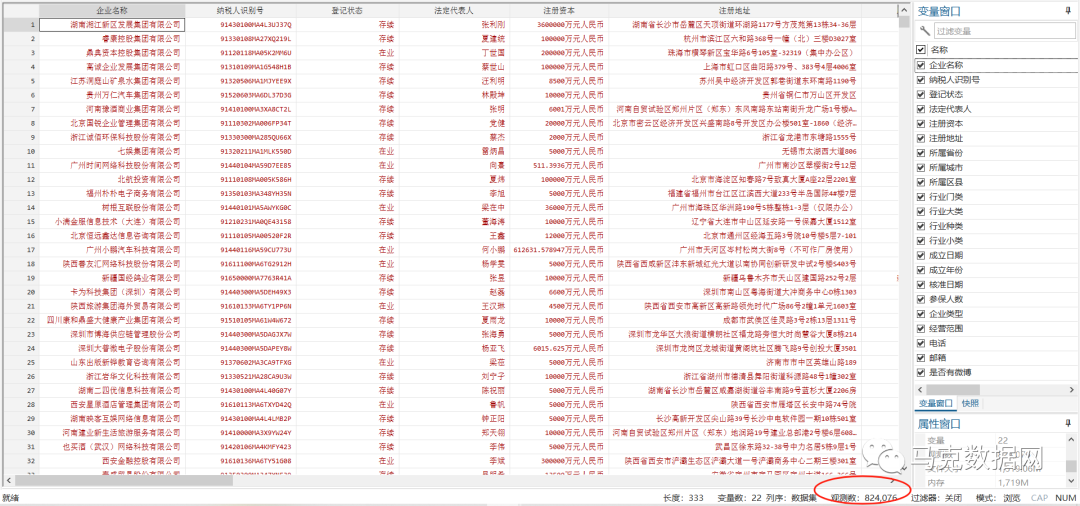Uncheck the 行业小类 variable
Image resolution: width=1080 pixels, height=506 pixels.
click(921, 240)
